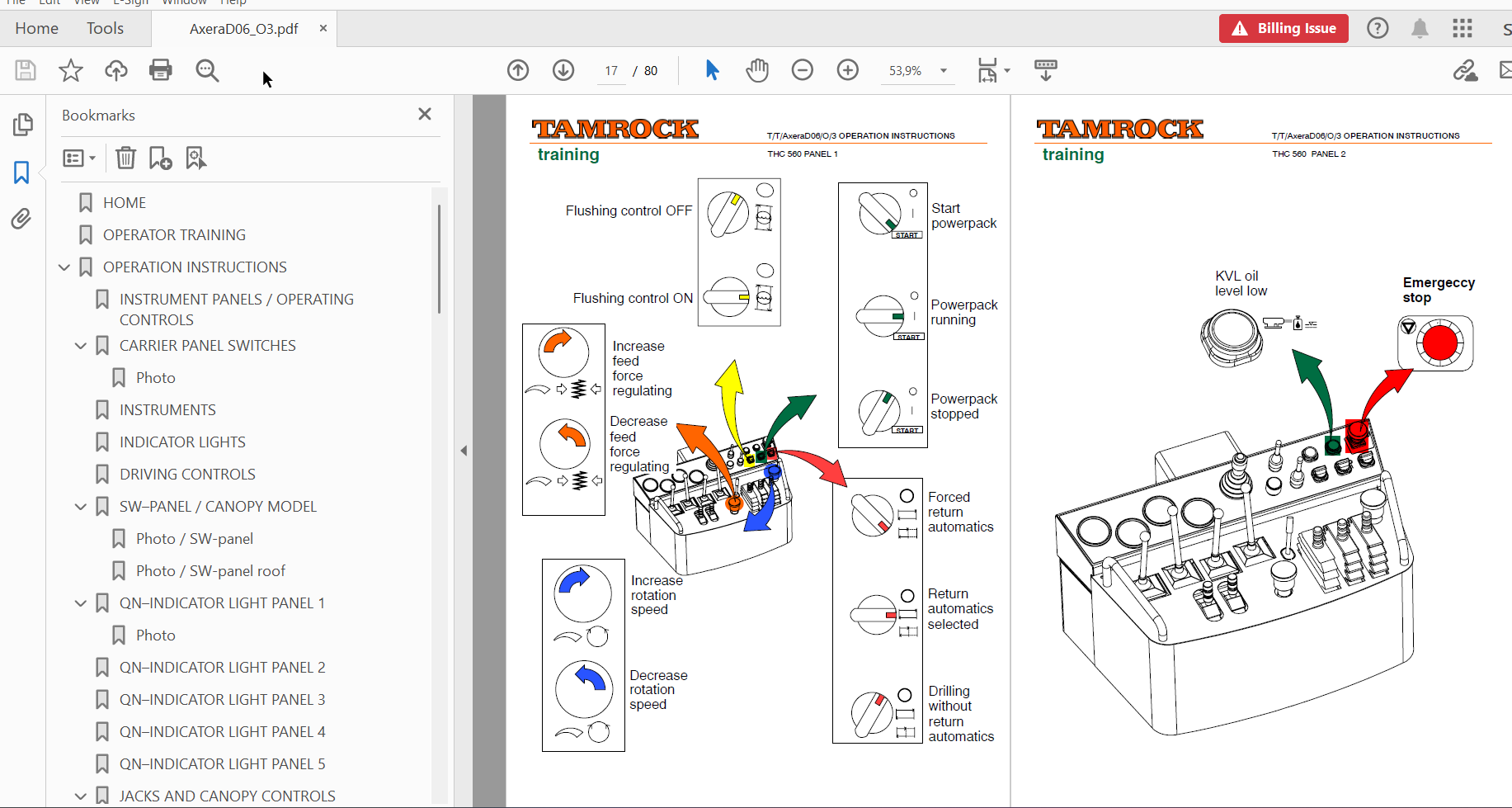1512x808 pixels.
Task: Click the Zoom out minus icon
Action: point(803,70)
